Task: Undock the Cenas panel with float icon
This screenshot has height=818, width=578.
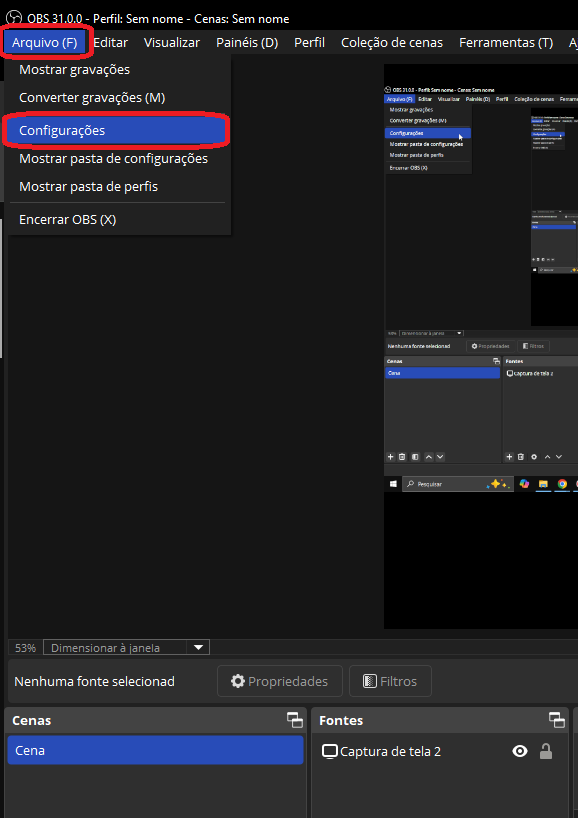Action: click(x=295, y=720)
